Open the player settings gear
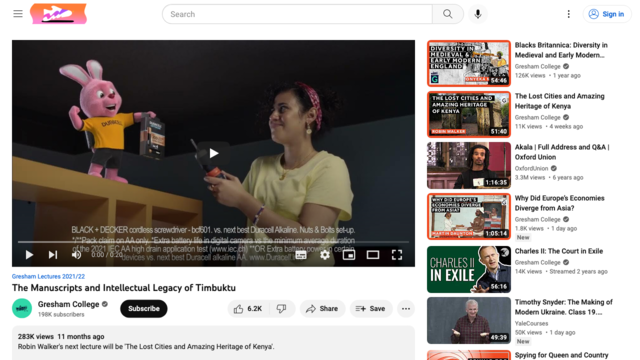 (325, 255)
